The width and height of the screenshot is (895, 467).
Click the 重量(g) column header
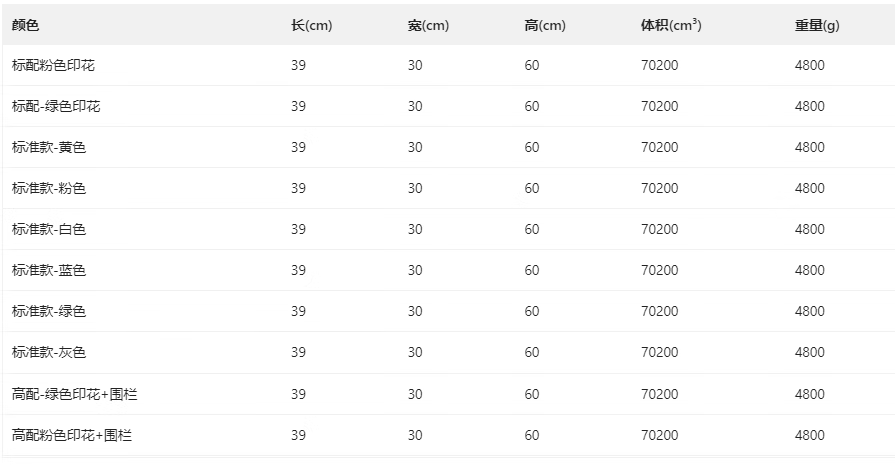click(817, 25)
